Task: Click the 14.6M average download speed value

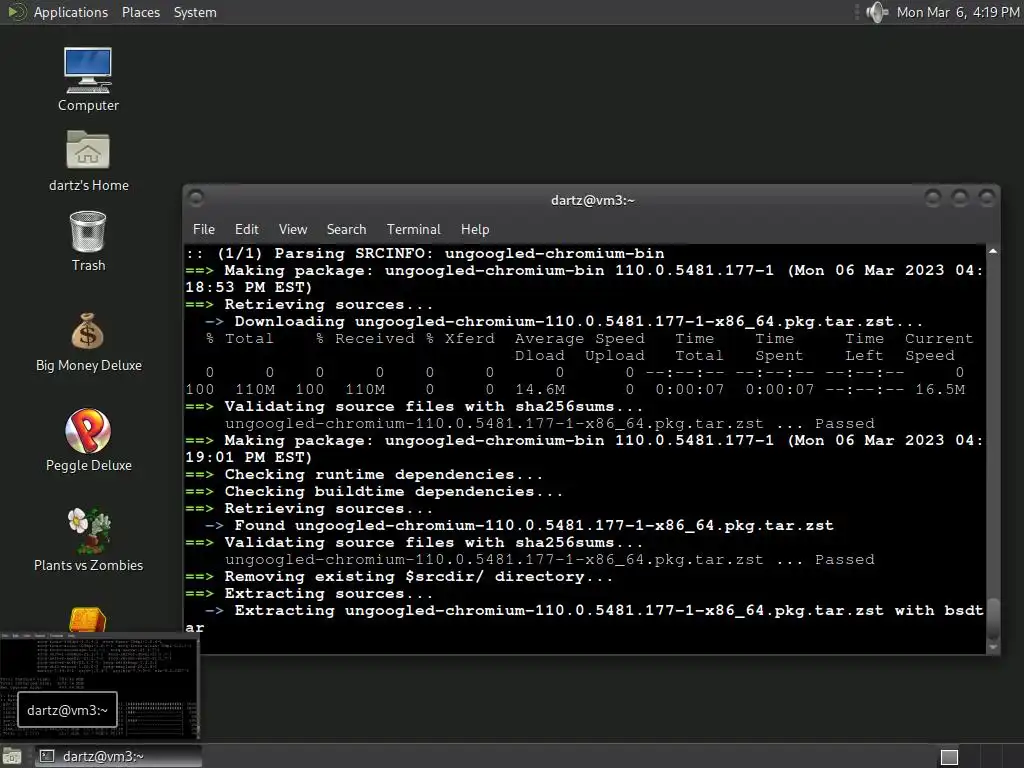Action: click(x=539, y=389)
